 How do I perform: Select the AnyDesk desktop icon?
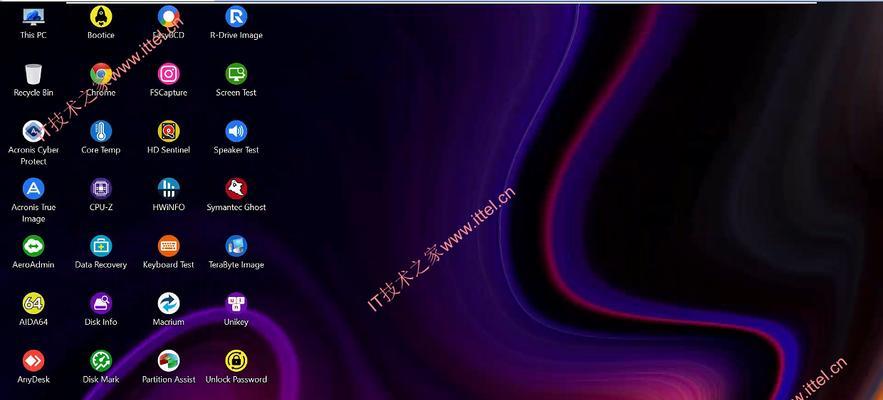33,361
